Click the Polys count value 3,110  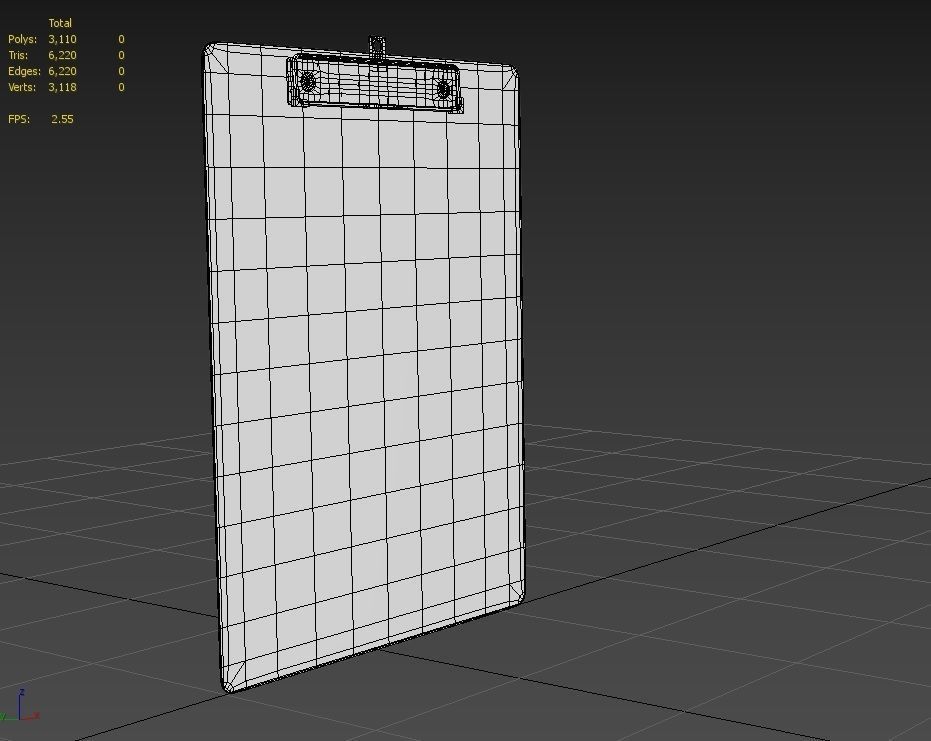tap(62, 39)
